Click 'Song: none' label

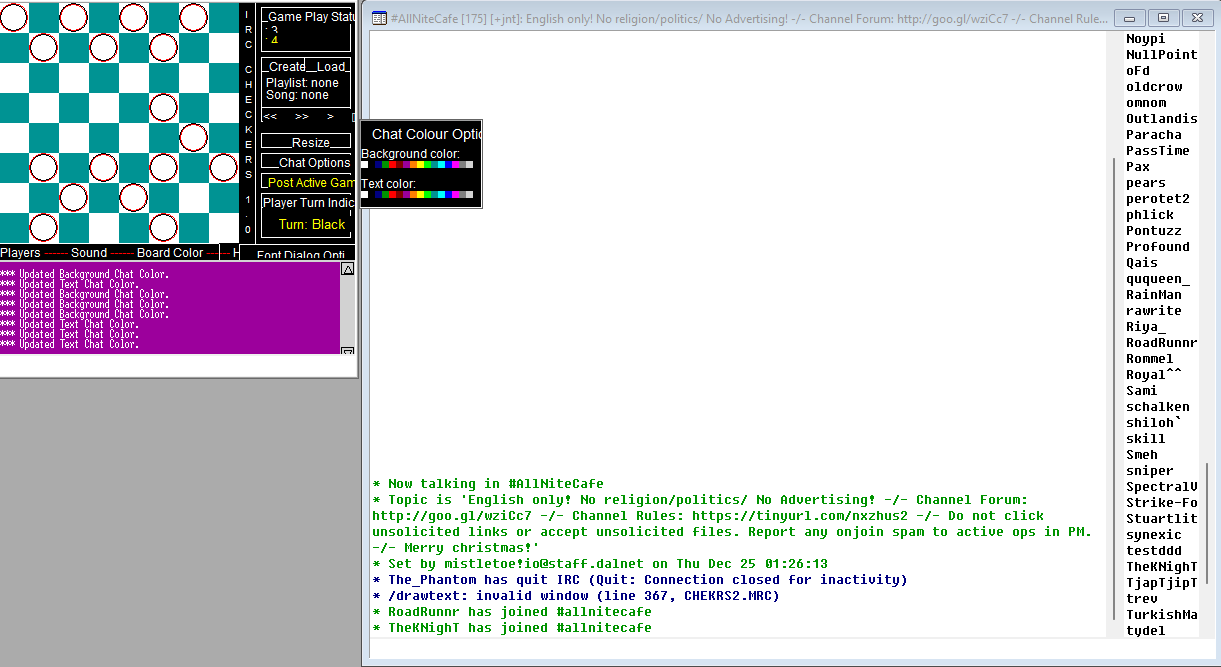point(297,95)
